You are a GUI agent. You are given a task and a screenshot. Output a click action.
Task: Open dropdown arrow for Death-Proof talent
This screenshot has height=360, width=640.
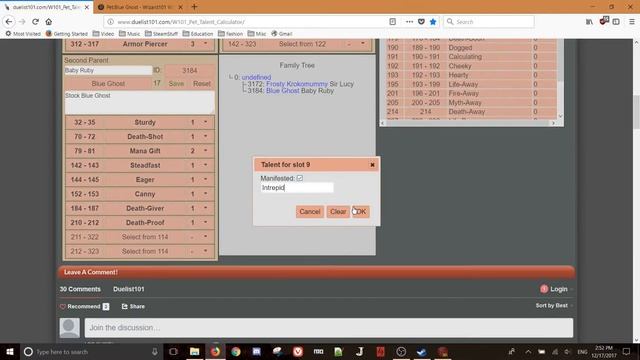pyautogui.click(x=205, y=222)
